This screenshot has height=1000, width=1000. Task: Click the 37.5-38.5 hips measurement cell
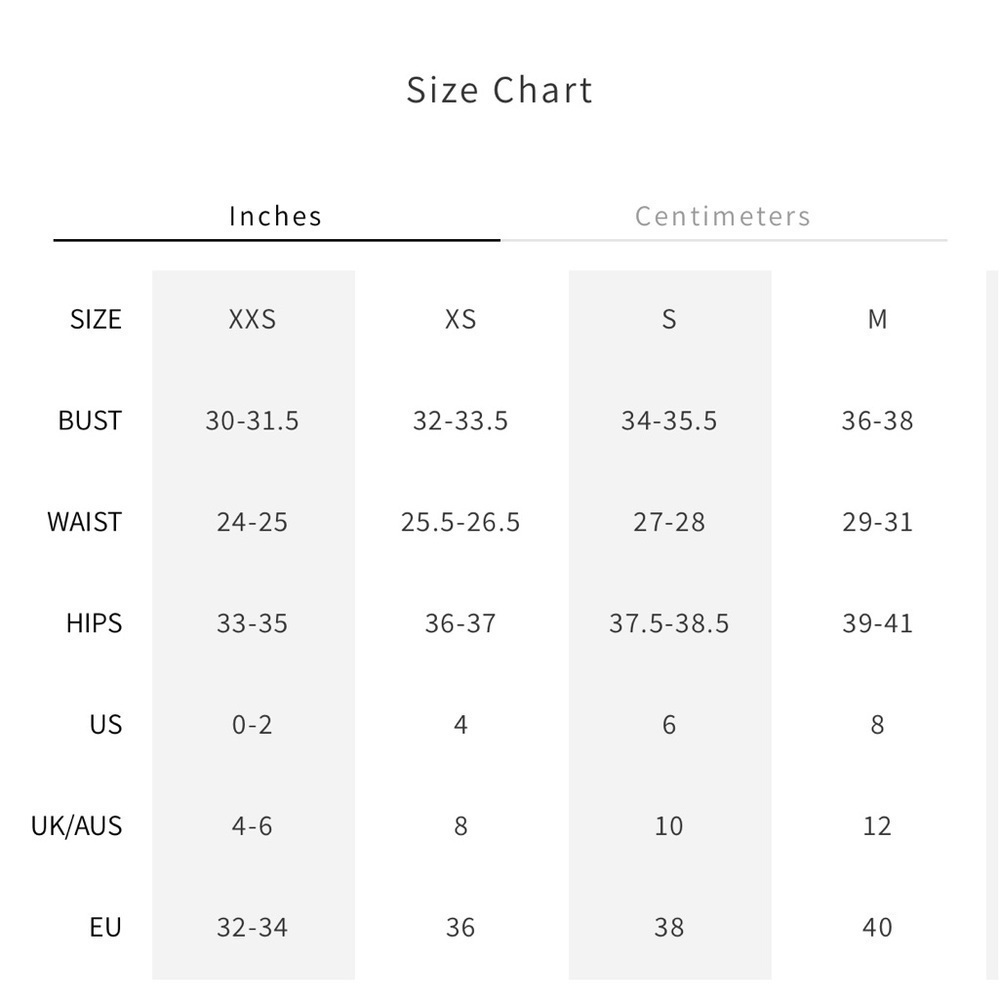[669, 623]
